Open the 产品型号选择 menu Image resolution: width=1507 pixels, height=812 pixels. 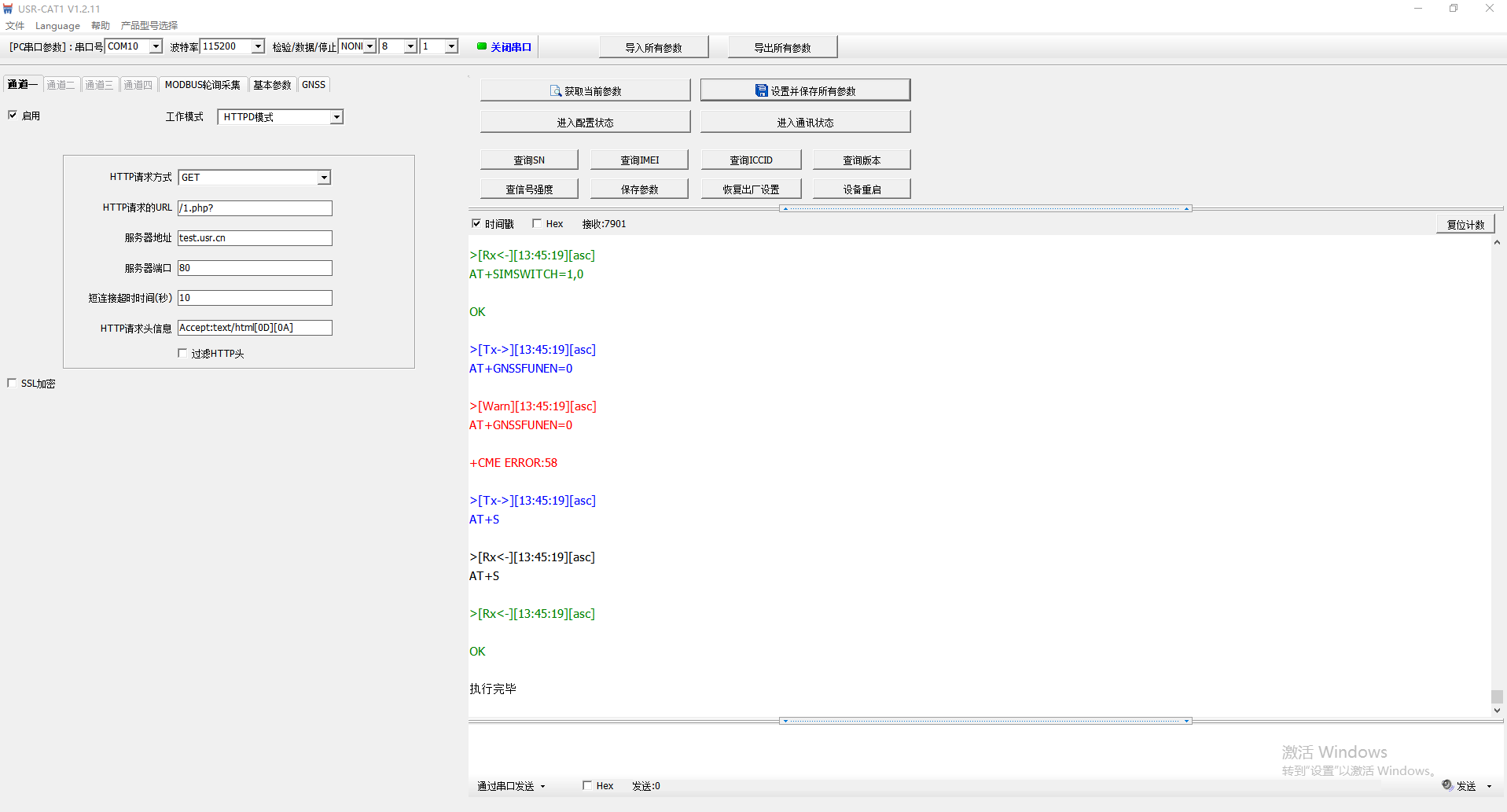pos(149,26)
